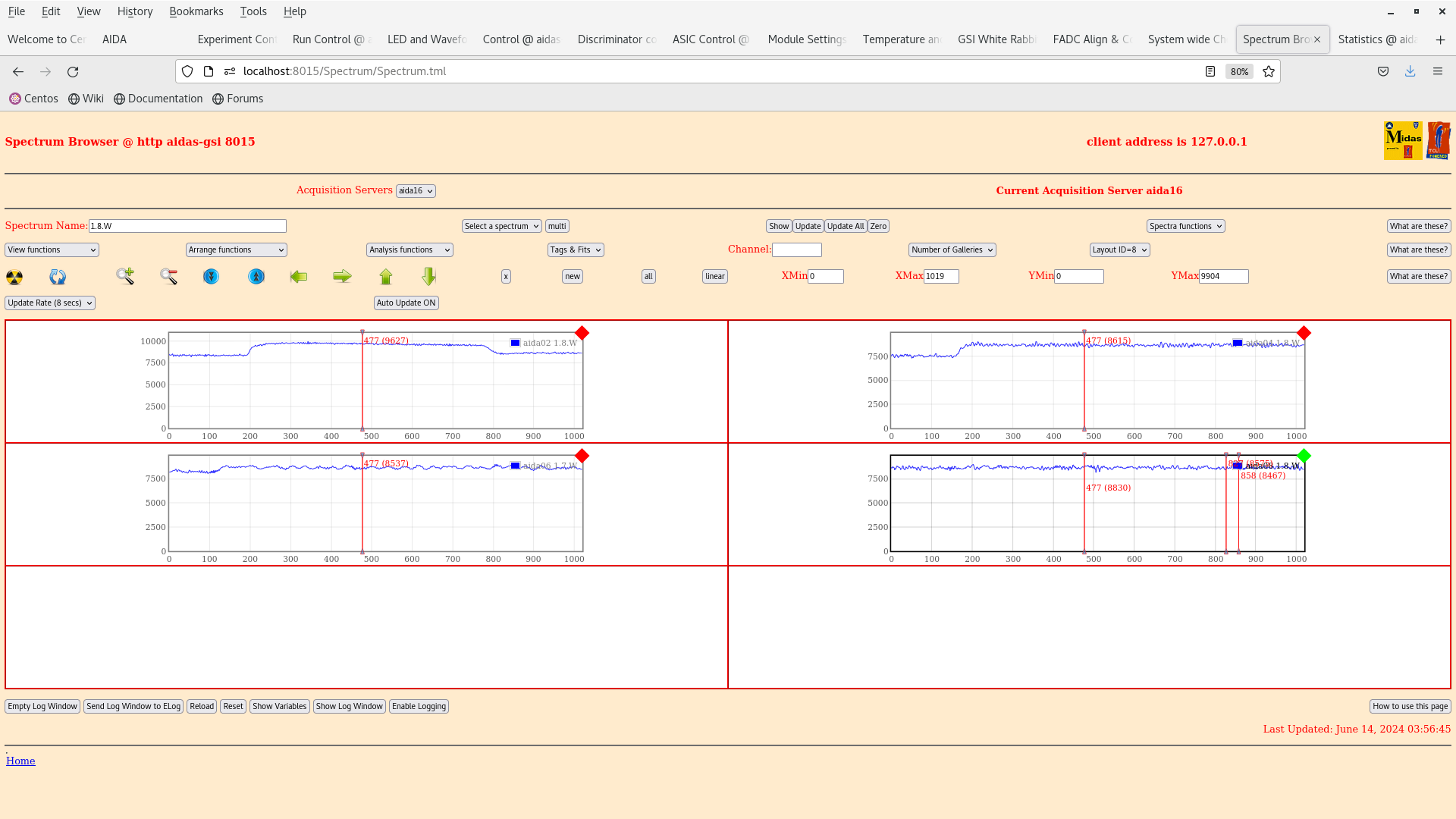Toggle the multi spectrum selection checkbox
Viewport: 1456px width, 819px height.
pyautogui.click(x=557, y=226)
